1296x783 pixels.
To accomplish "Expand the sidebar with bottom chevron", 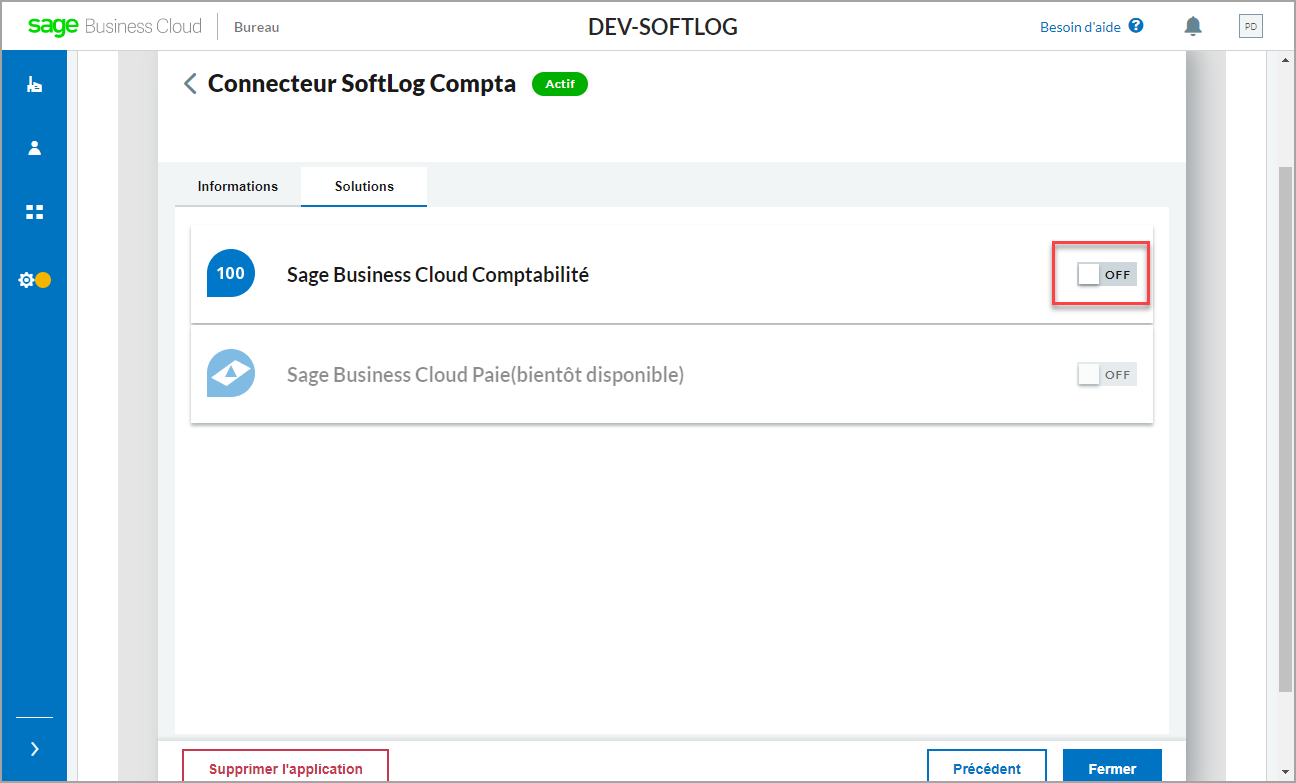I will 34,748.
